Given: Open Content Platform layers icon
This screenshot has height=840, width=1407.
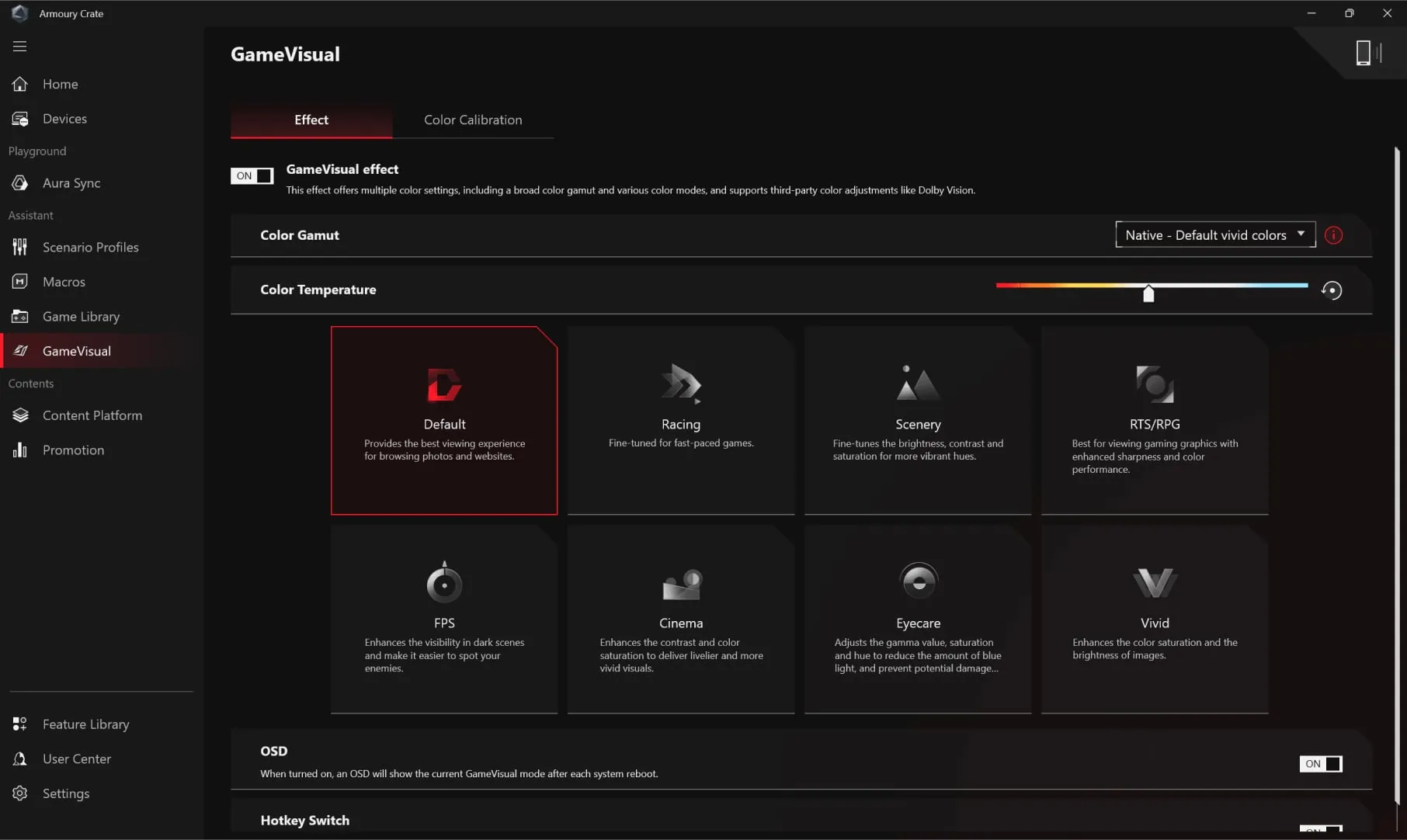Looking at the screenshot, I should pyautogui.click(x=20, y=415).
